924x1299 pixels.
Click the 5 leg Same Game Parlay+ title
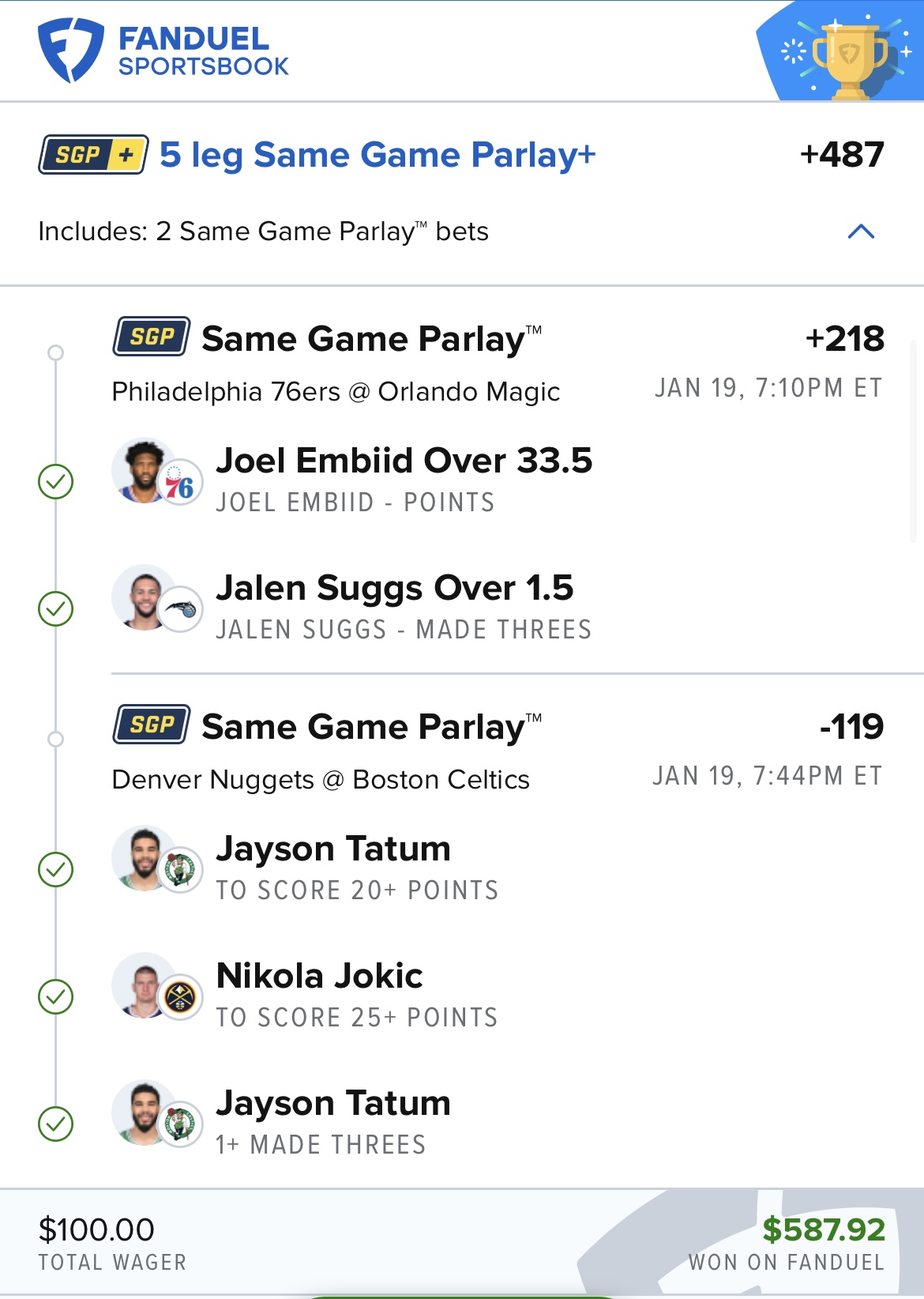point(377,155)
